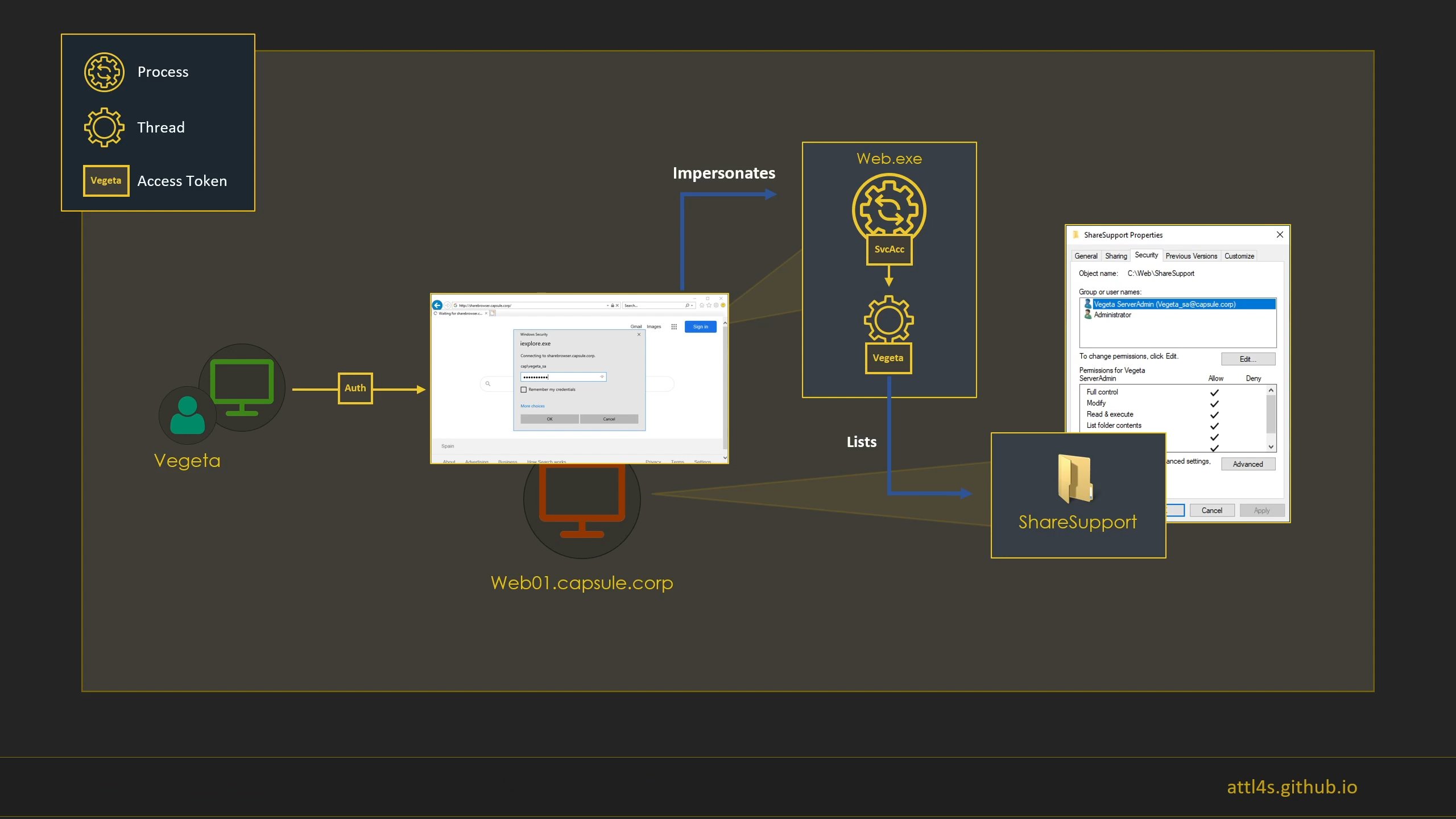Open the Google apps grid icon
The width and height of the screenshot is (1456, 819).
[x=674, y=327]
